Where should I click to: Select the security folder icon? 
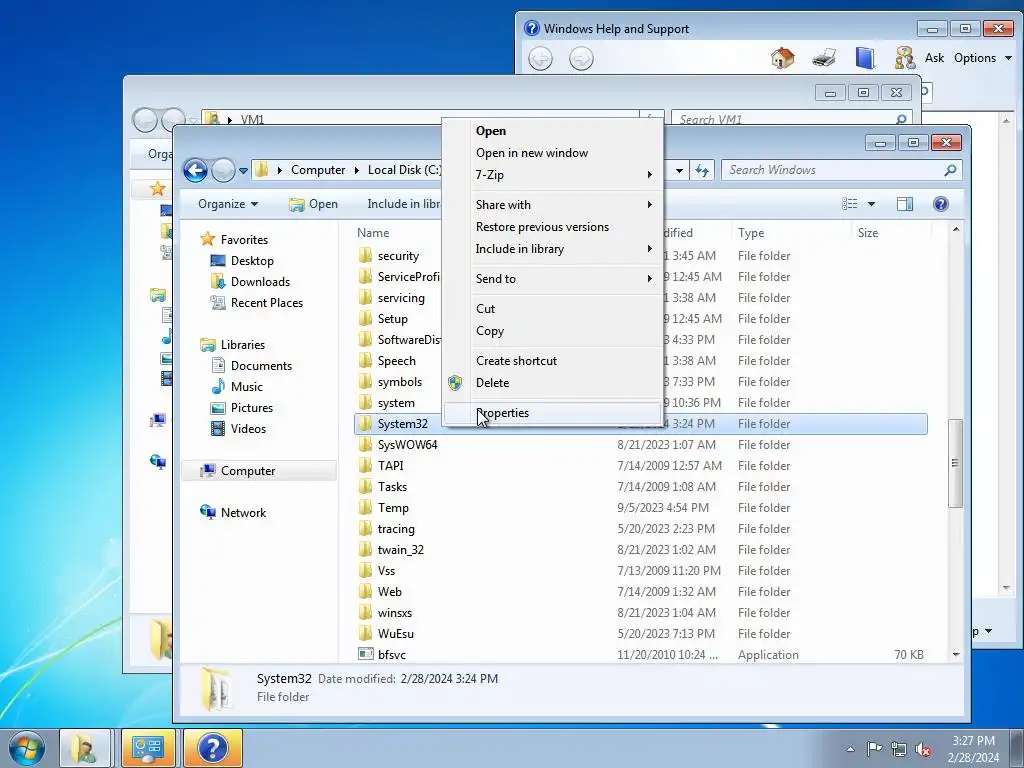pyautogui.click(x=365, y=255)
